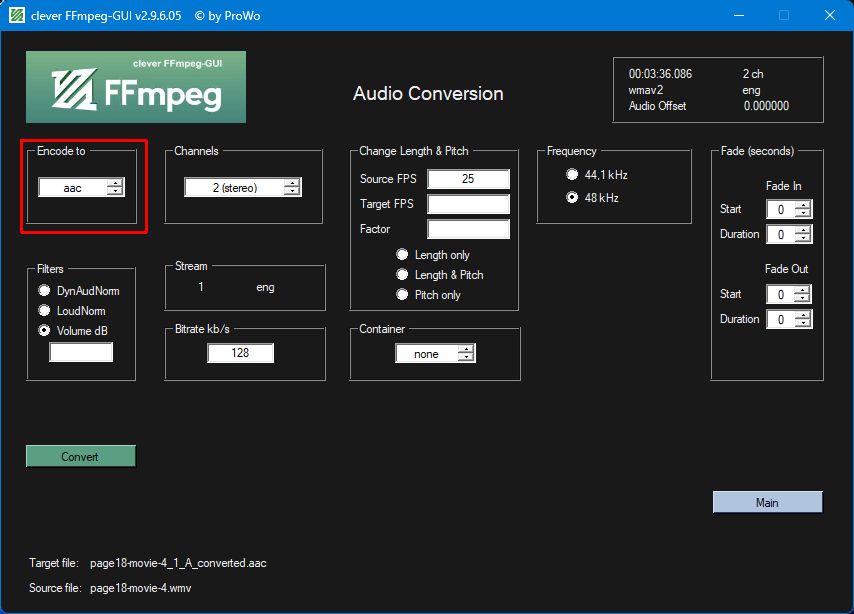This screenshot has width=854, height=614.
Task: Click the FFmpeg logo banner
Action: 136,87
